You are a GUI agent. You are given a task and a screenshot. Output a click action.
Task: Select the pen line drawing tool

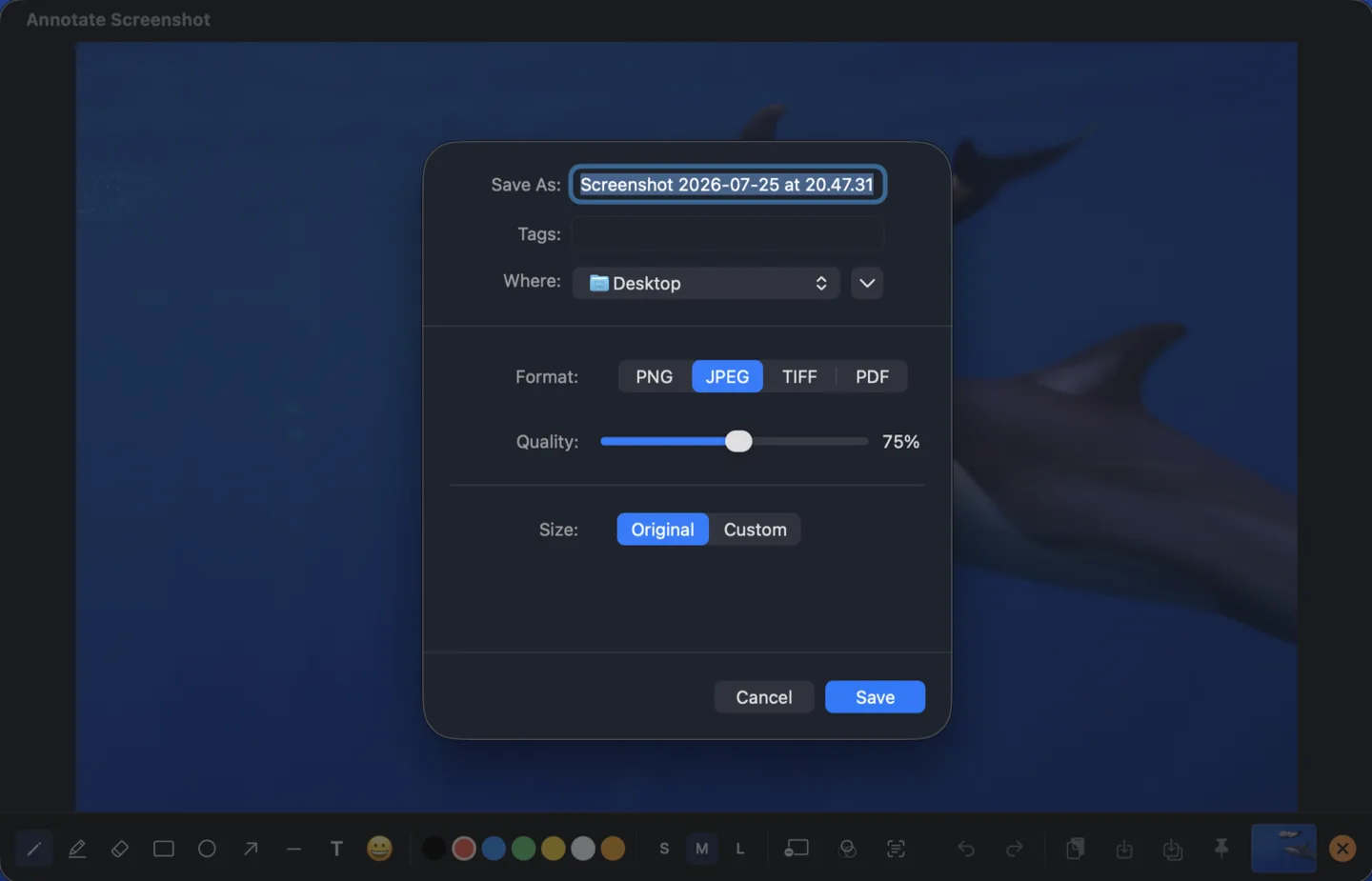[x=33, y=848]
